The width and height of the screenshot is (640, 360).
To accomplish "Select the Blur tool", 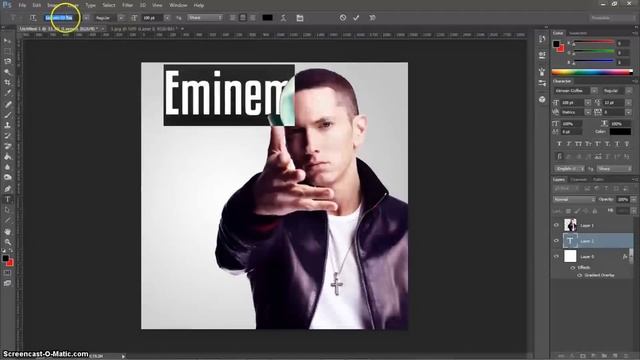I will pos(7,167).
